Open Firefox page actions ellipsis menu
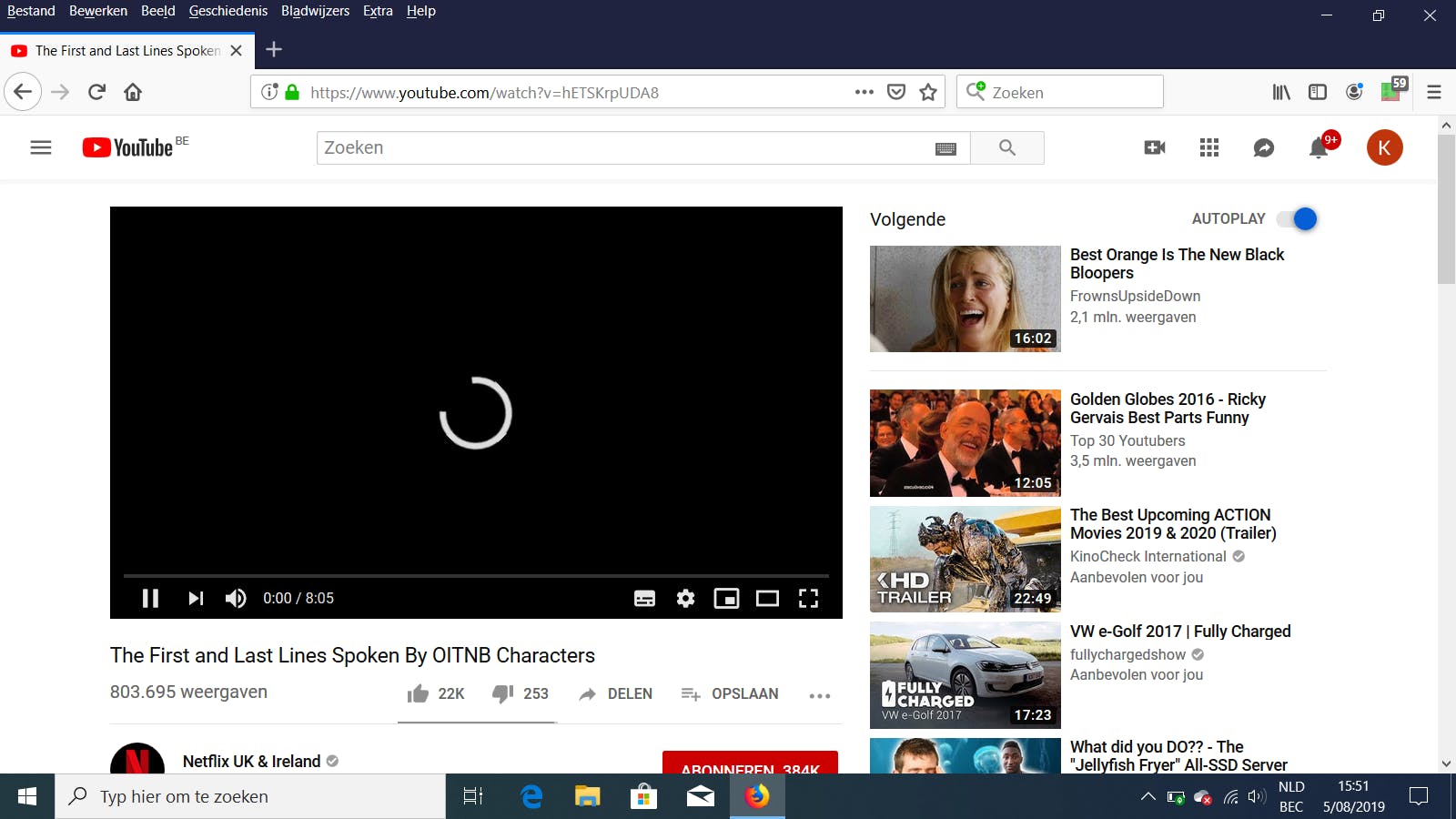 tap(864, 92)
